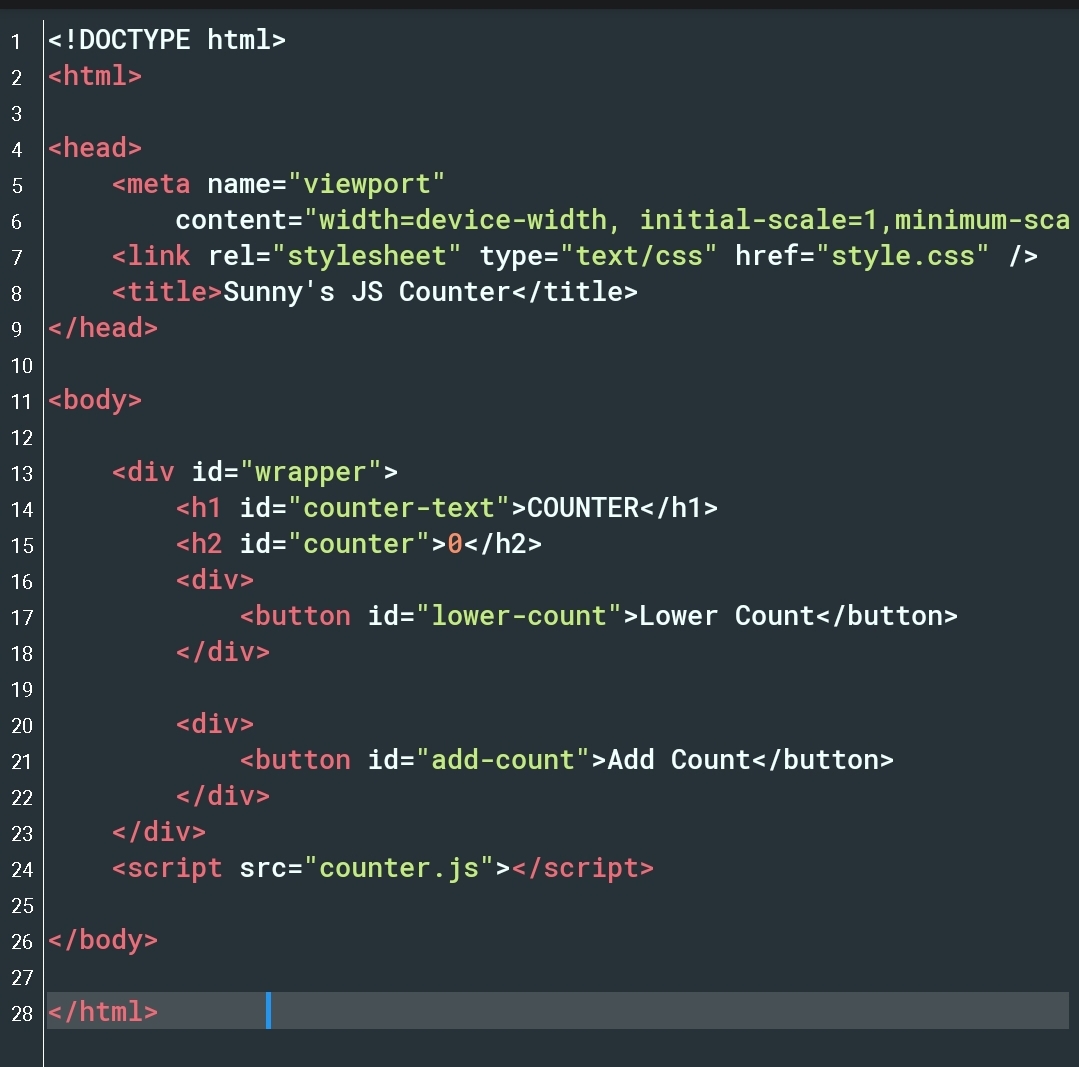The width and height of the screenshot is (1079, 1067).
Task: Click the closing head tag
Action: [x=103, y=327]
